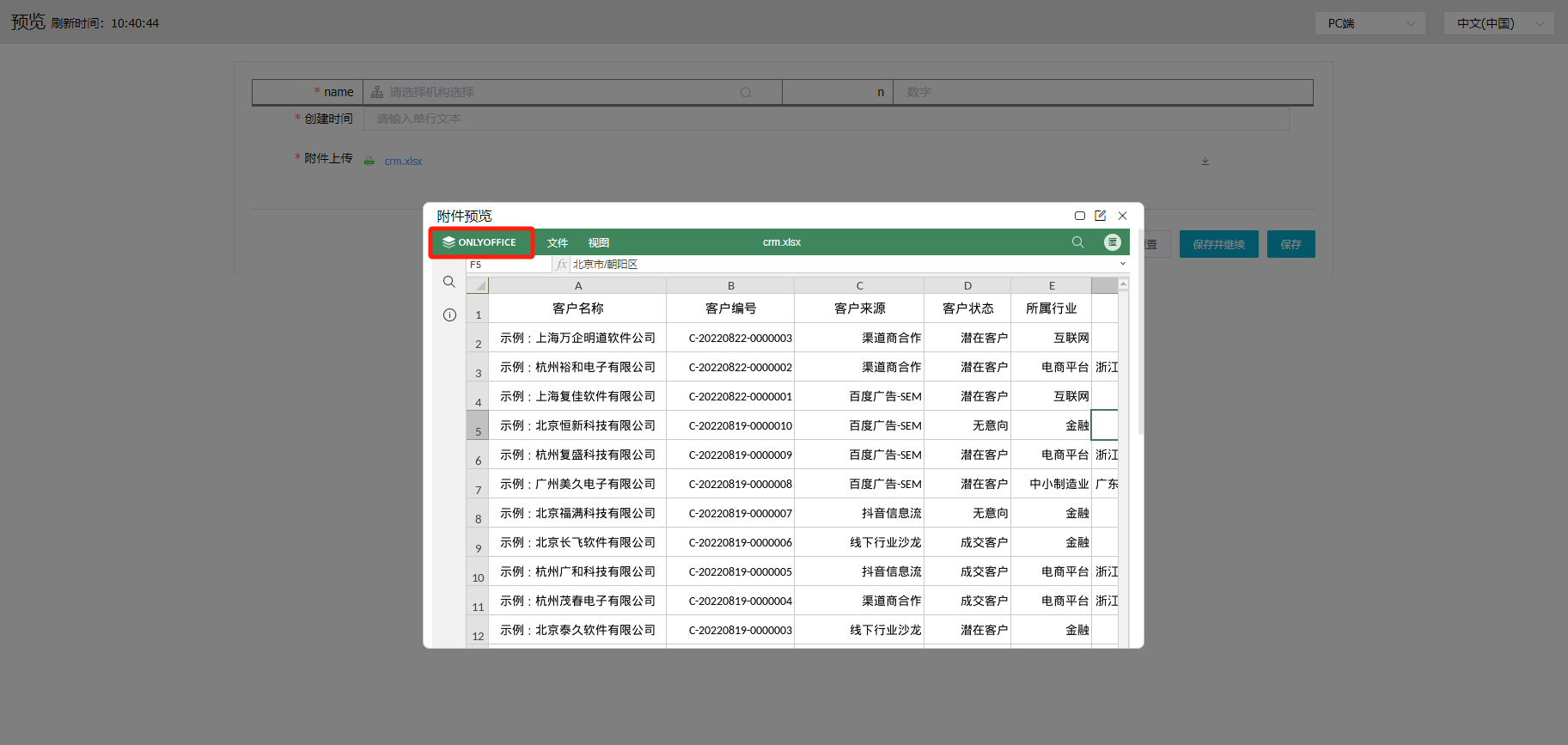The image size is (1568, 745).
Task: Open the crm.xlsx attachment link
Action: point(403,162)
